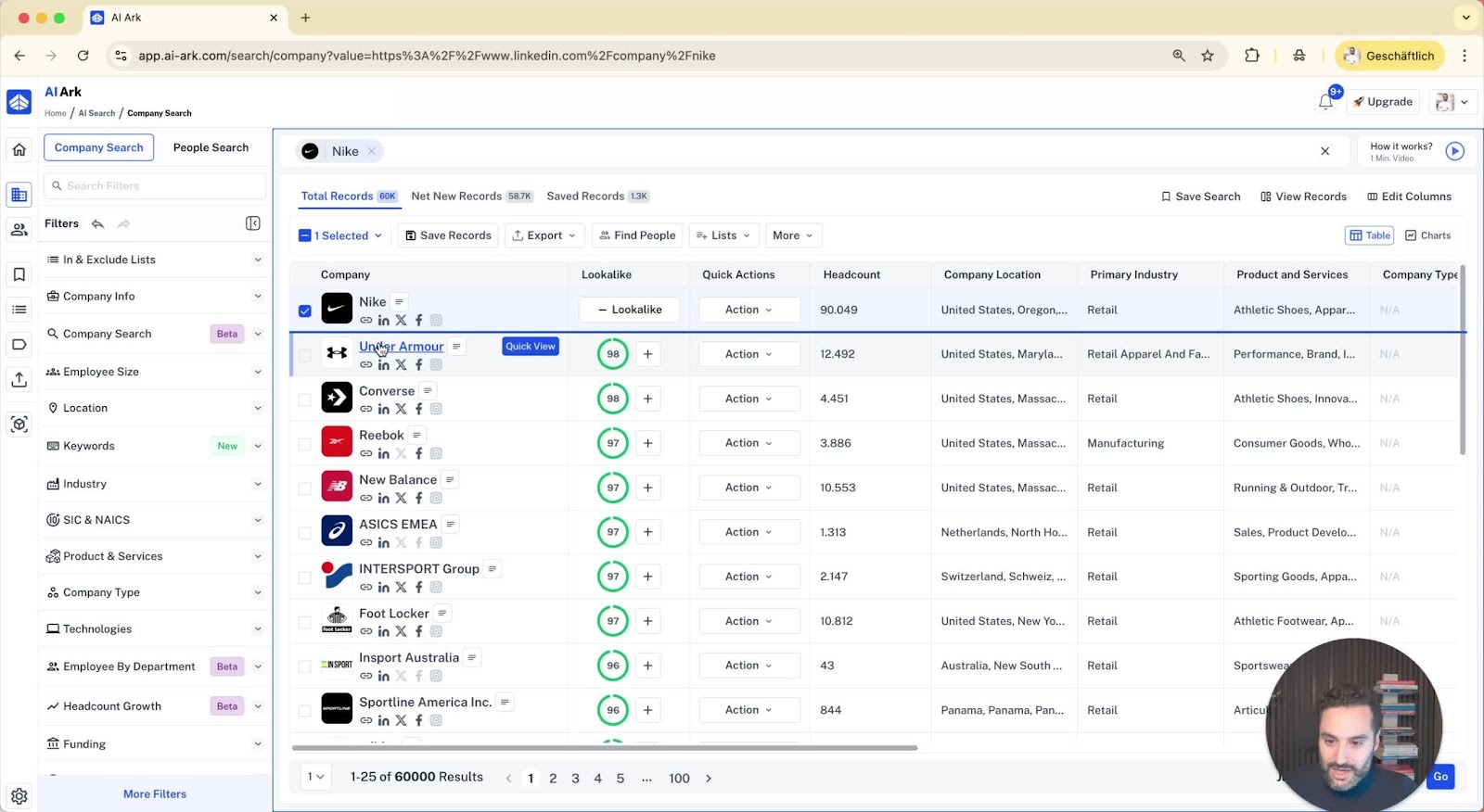Open the Export dropdown

pyautogui.click(x=544, y=235)
